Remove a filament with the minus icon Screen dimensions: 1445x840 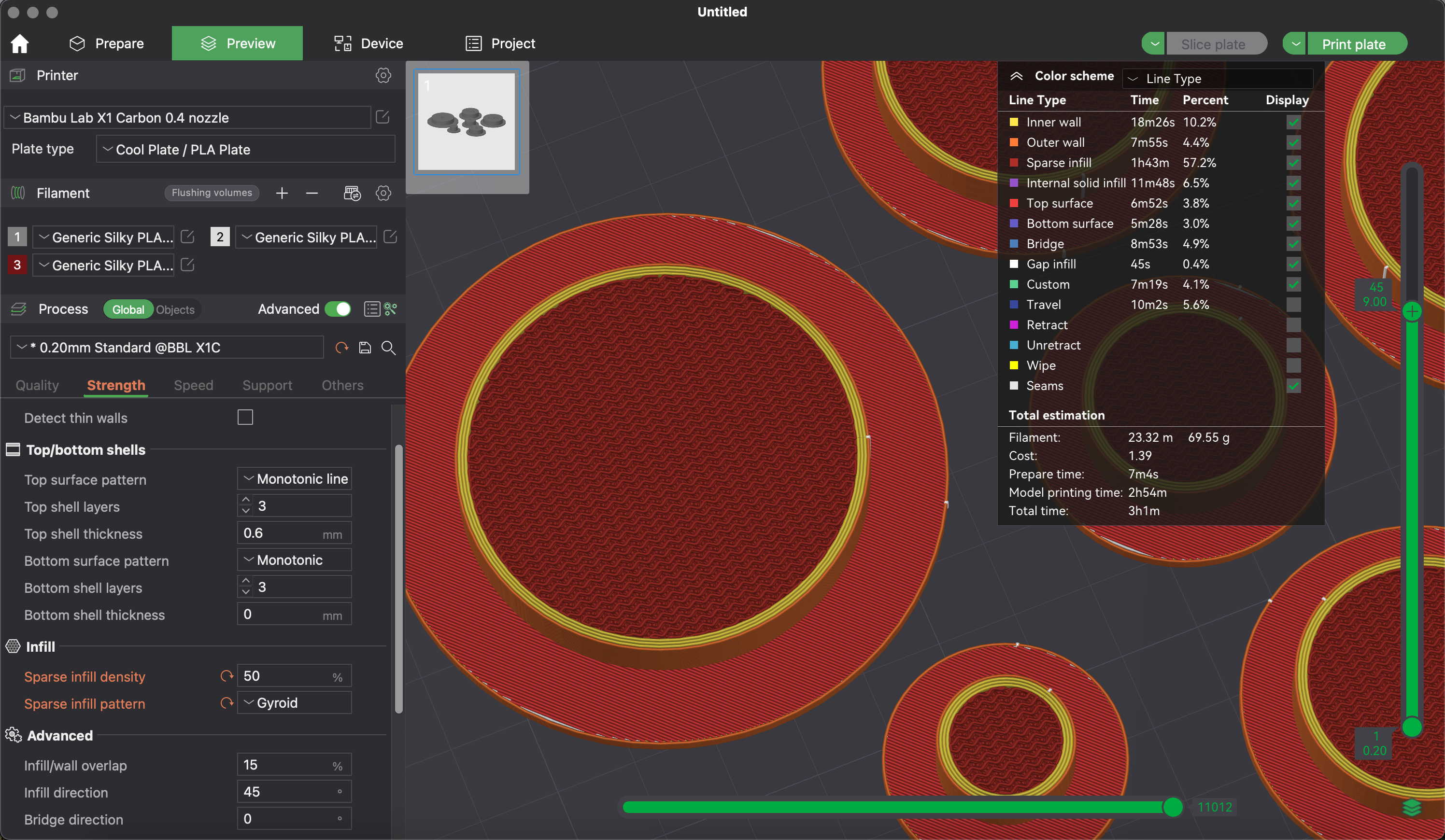[x=312, y=193]
